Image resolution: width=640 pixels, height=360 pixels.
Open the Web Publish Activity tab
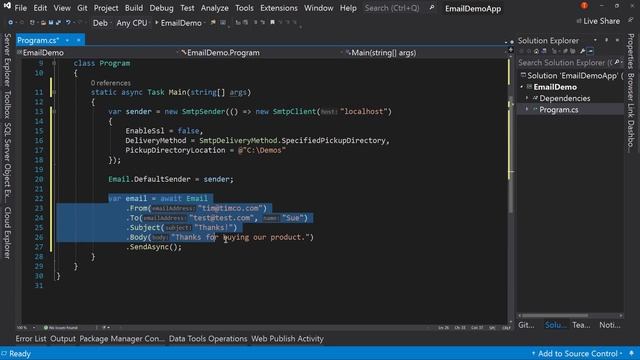[287, 339]
